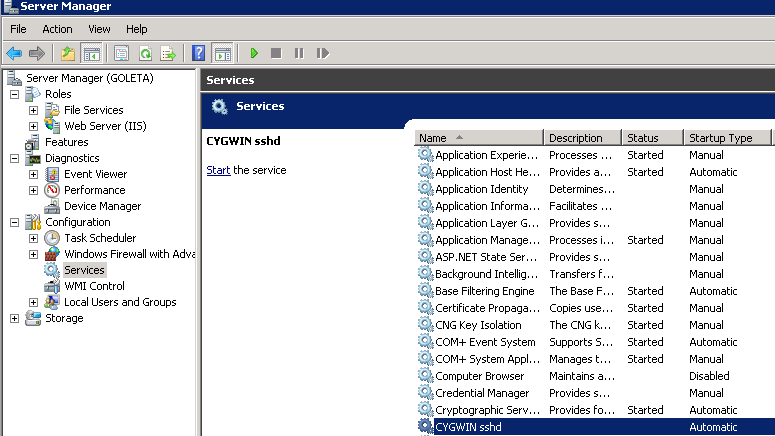Sort by Description column header

[582, 138]
